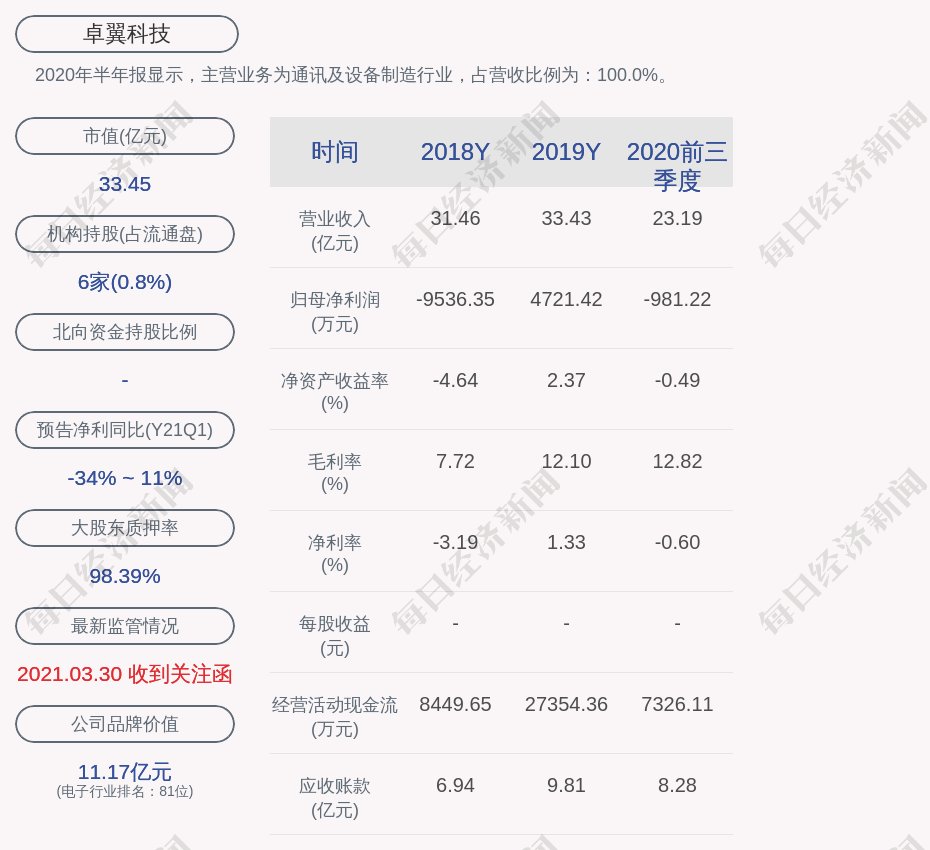Screen dimensions: 930x850
Task: Click the 市值(亿元) label pill
Action: (x=125, y=136)
